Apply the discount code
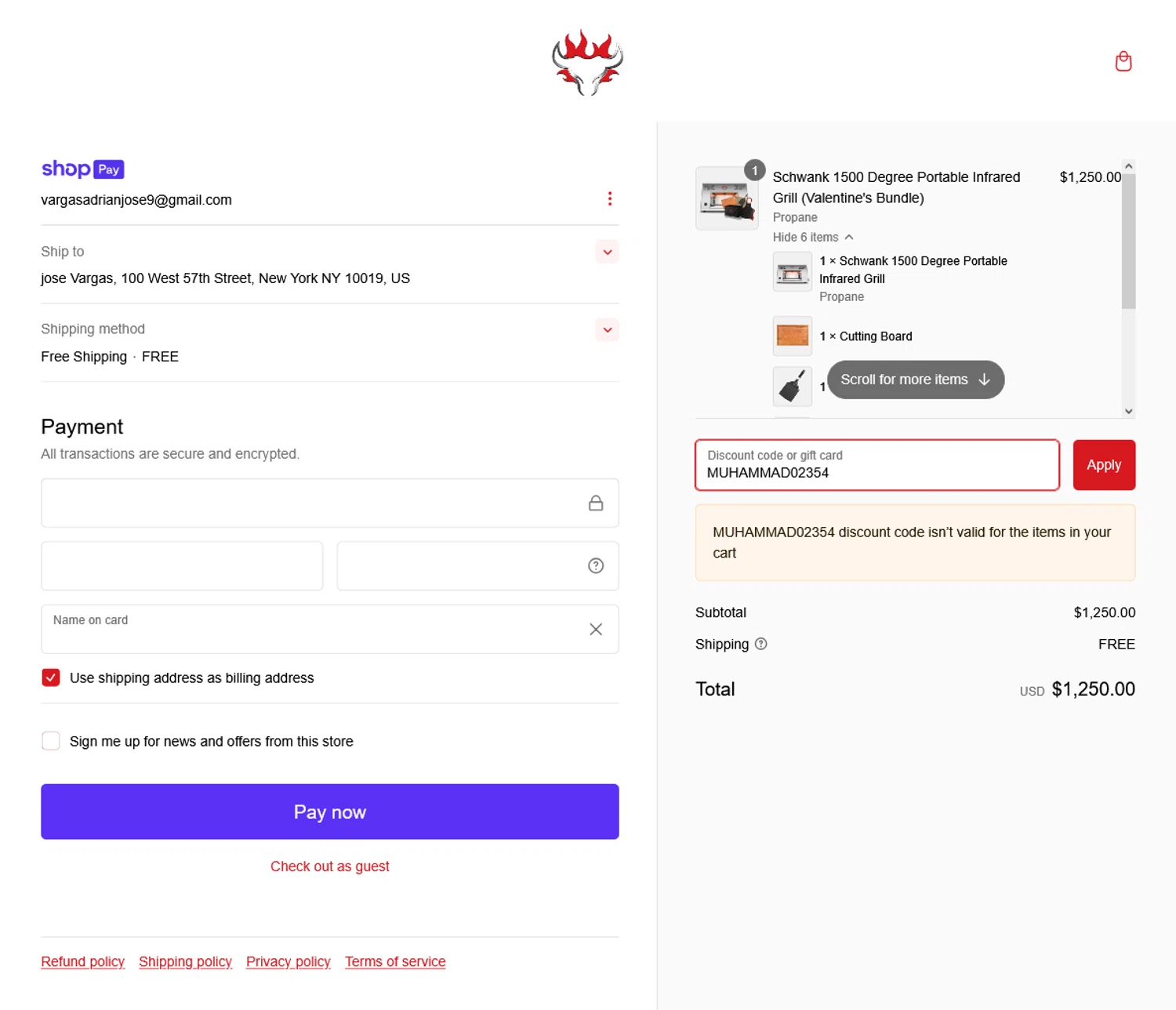1176x1010 pixels. 1104,465
